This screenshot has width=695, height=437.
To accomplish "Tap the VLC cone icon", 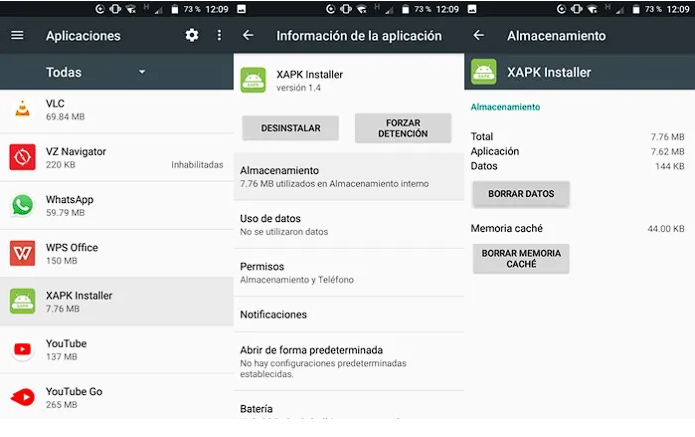I will point(22,109).
